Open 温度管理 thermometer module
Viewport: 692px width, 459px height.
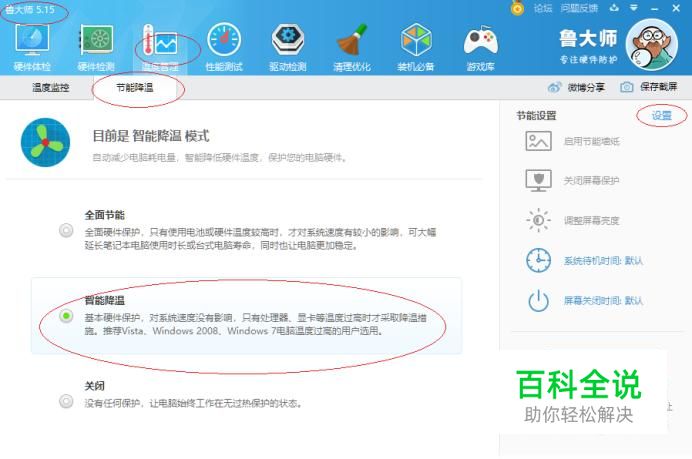(160, 48)
